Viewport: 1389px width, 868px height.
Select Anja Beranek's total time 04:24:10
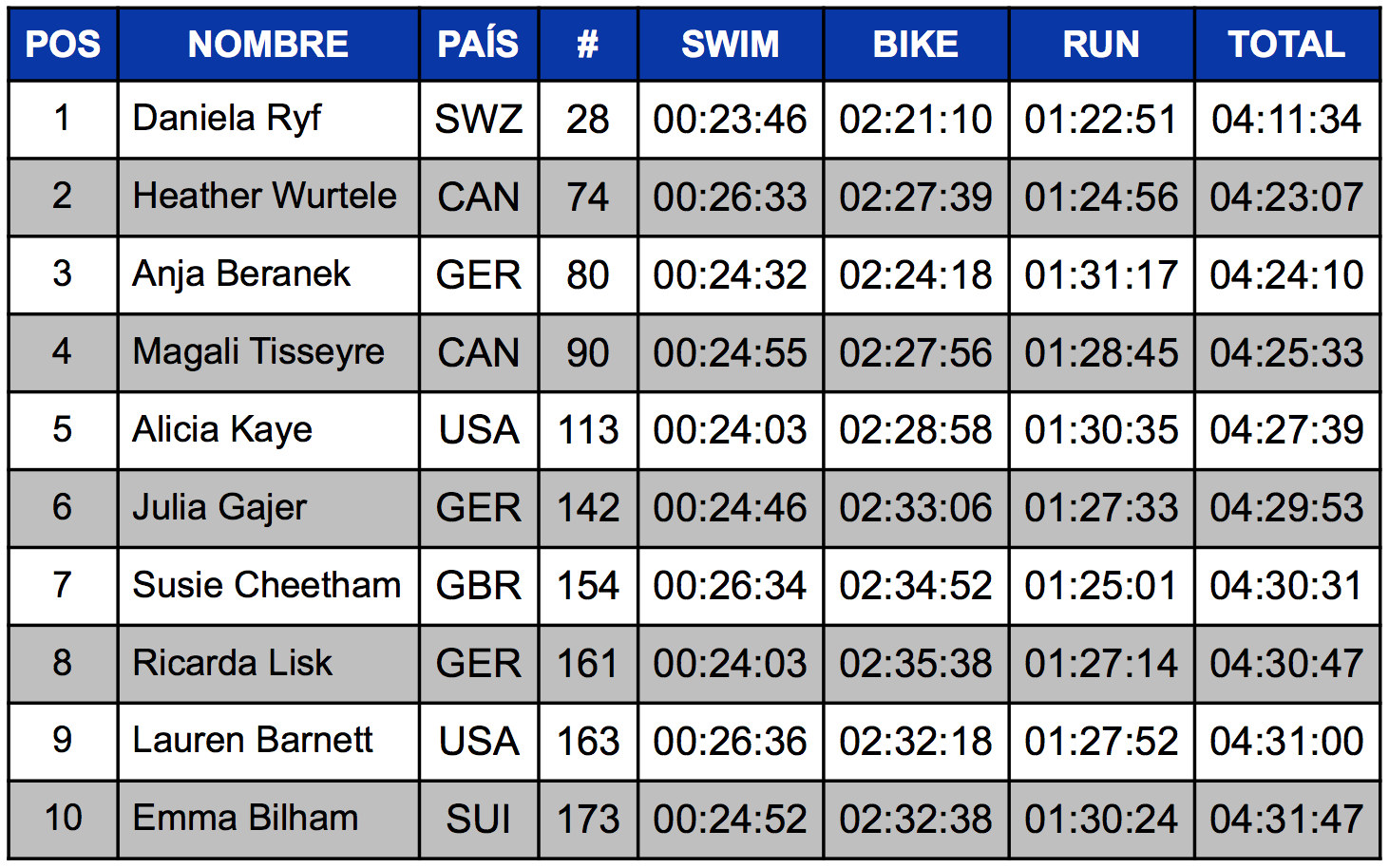tap(1286, 274)
